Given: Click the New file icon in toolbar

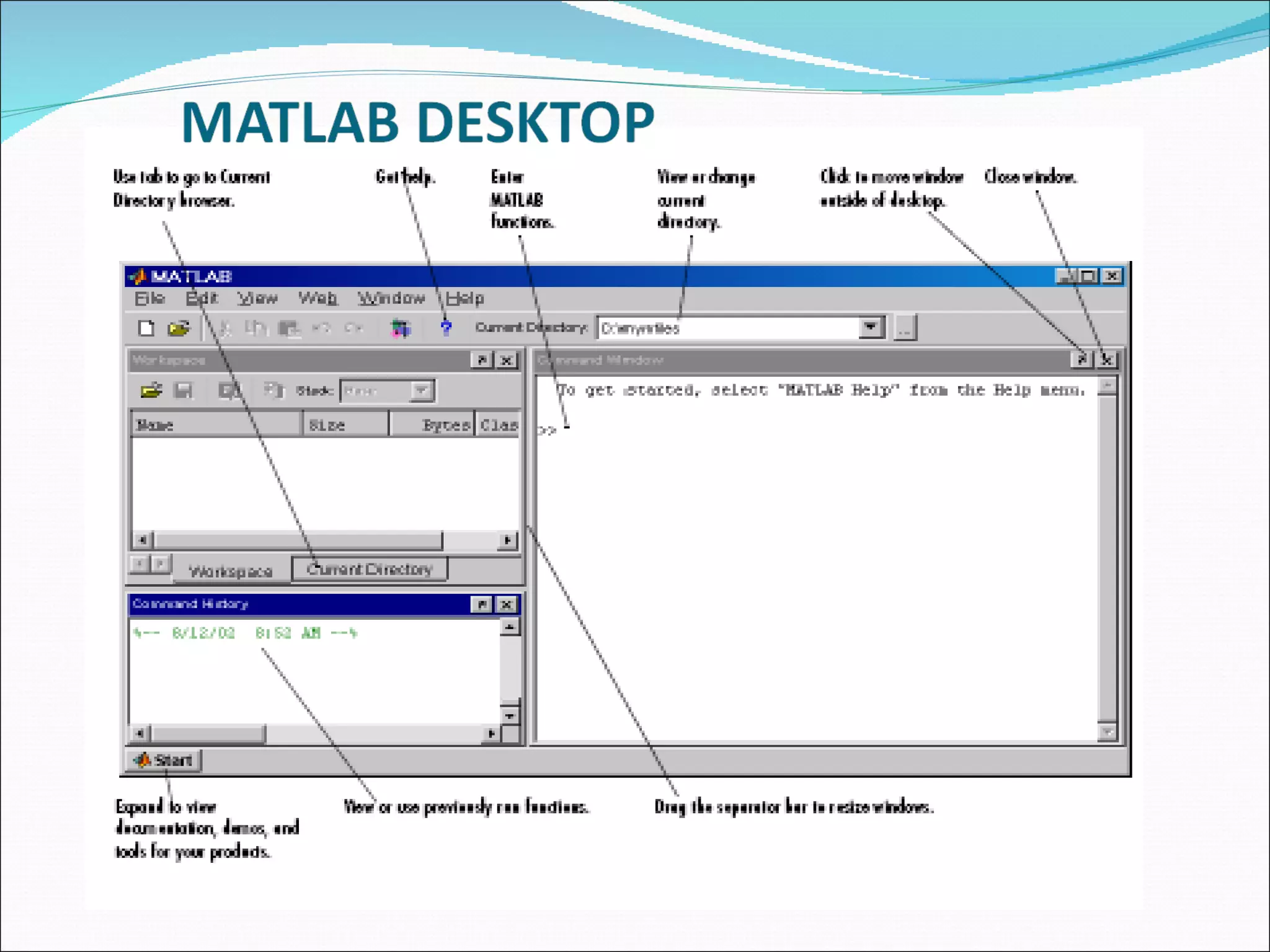Looking at the screenshot, I should 146,328.
